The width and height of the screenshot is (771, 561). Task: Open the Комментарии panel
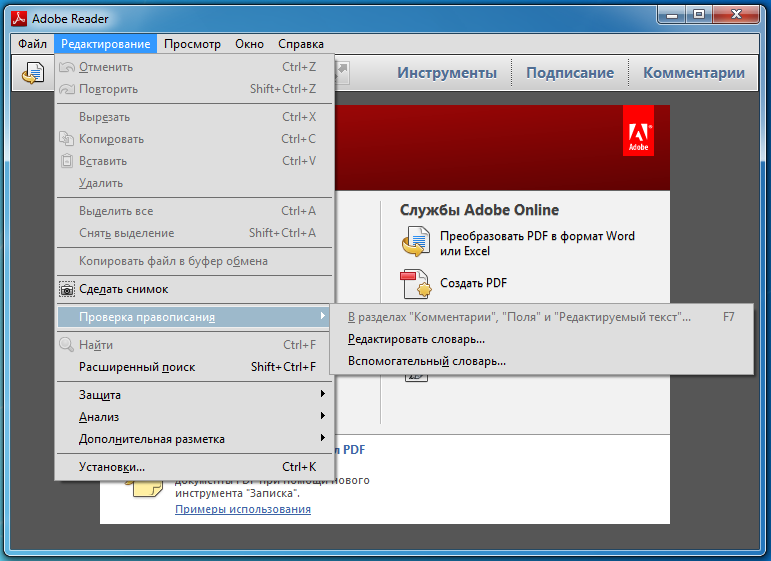tap(694, 73)
